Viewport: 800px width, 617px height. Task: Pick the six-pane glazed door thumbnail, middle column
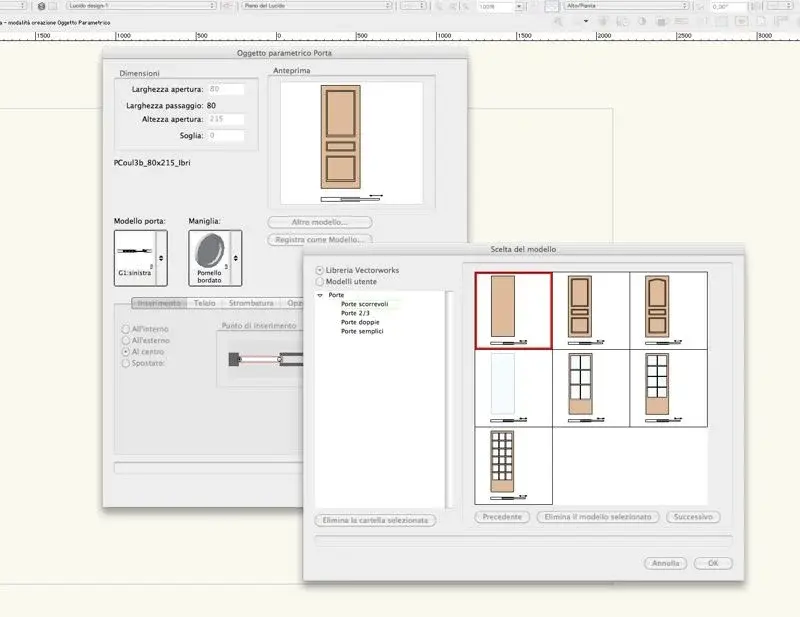point(591,388)
